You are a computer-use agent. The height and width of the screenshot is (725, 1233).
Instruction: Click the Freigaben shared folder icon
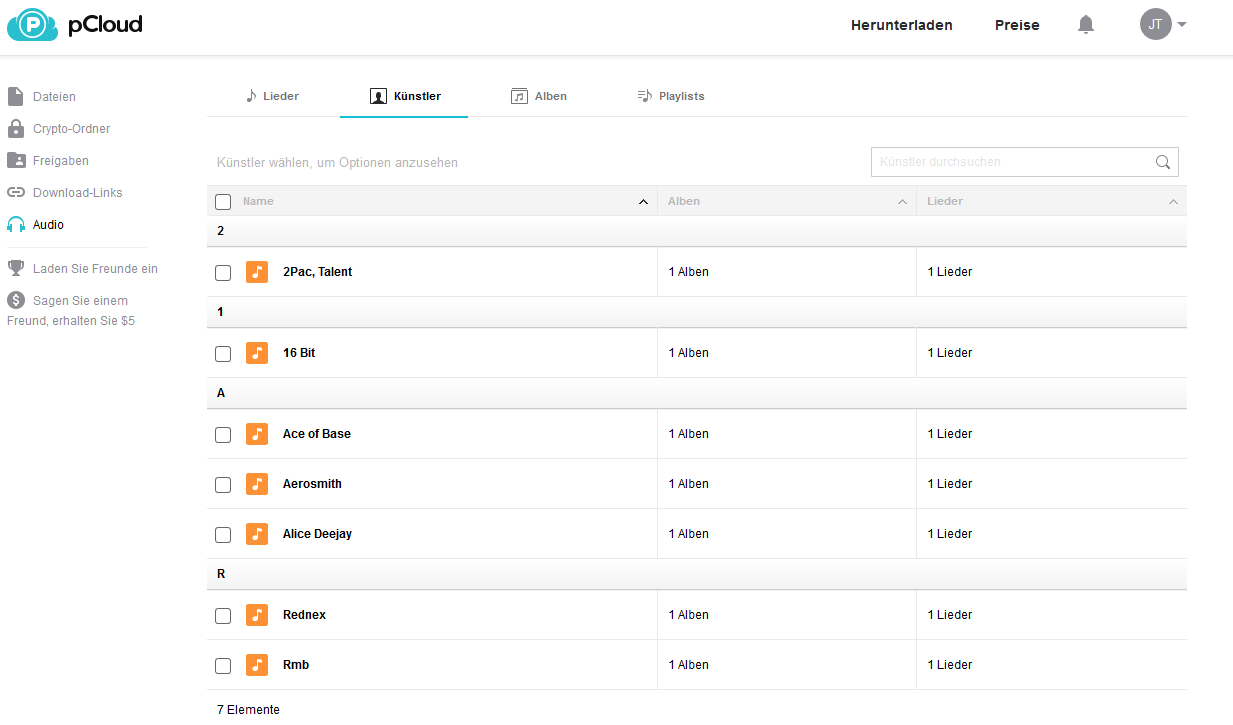[15, 161]
